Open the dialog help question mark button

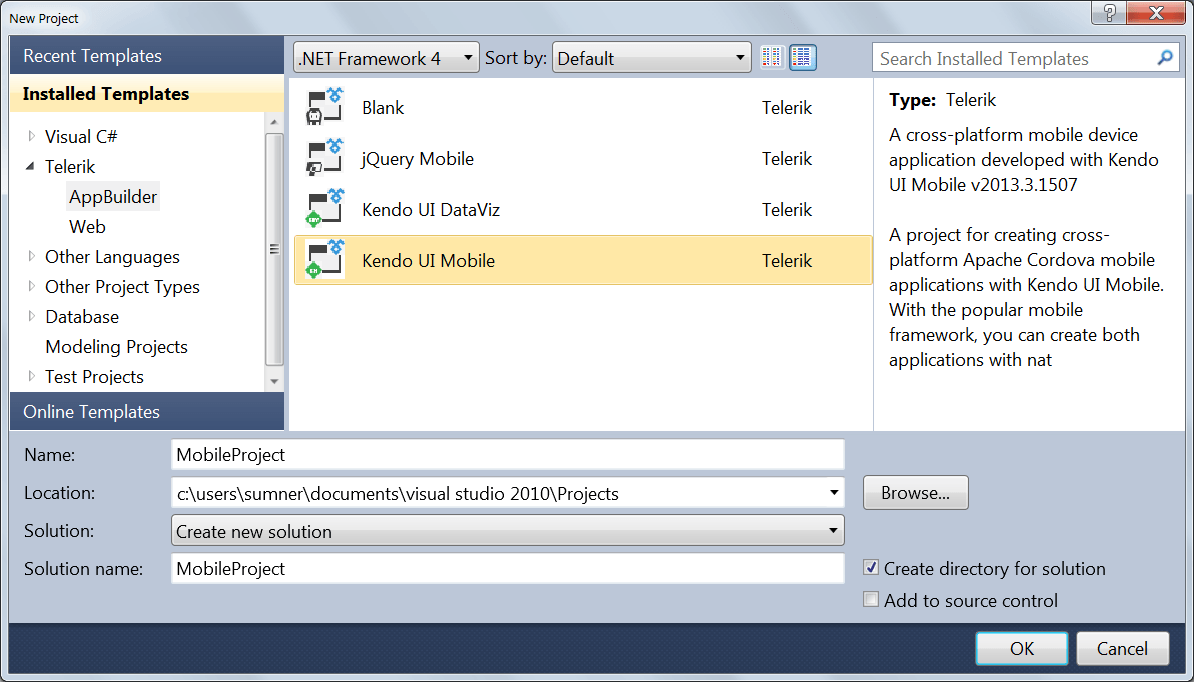[x=1109, y=12]
